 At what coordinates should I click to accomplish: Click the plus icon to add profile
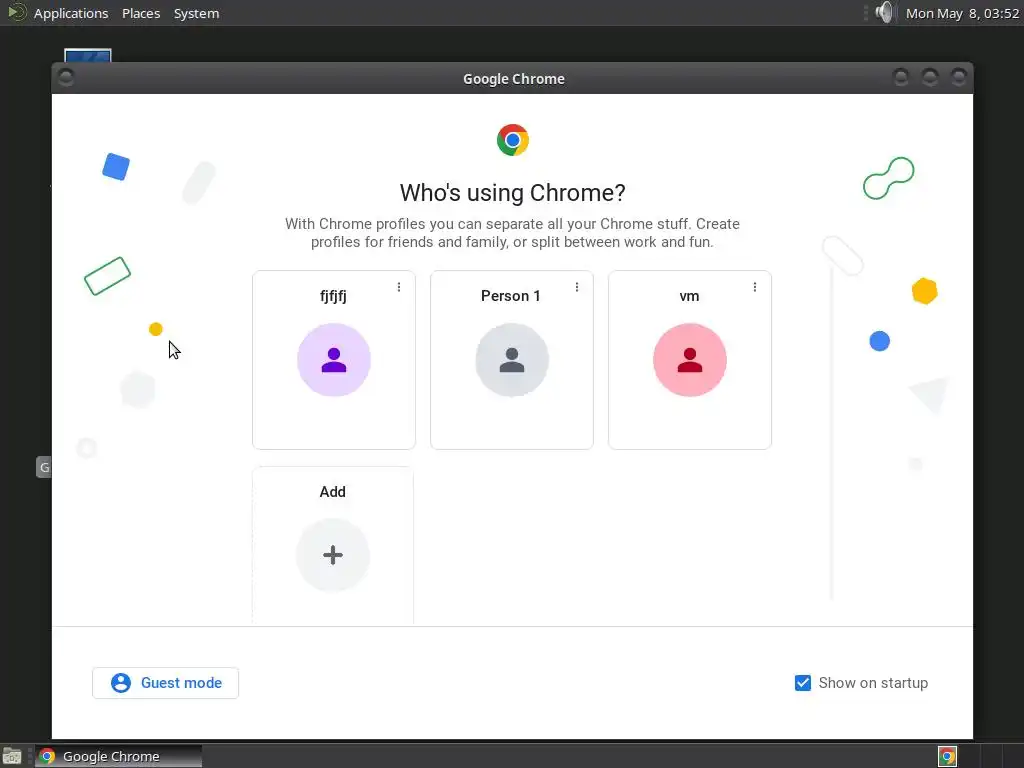[x=333, y=555]
